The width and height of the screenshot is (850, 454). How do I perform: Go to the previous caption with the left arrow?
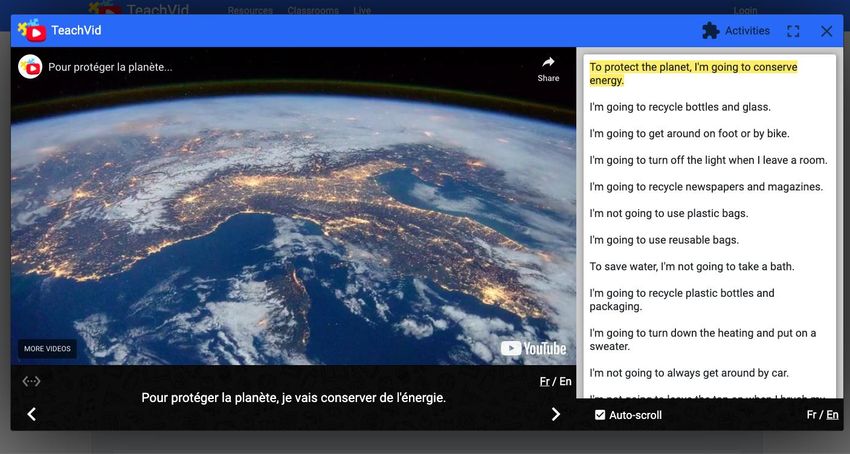pos(31,414)
